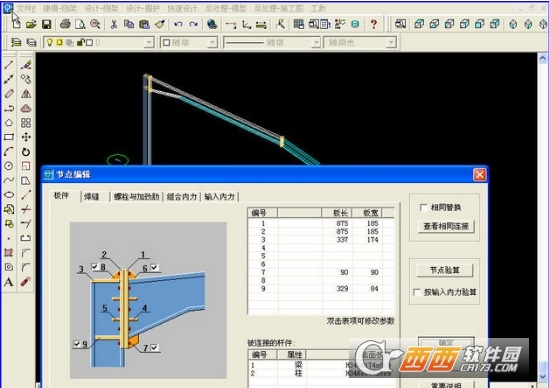Image resolution: width=549 pixels, height=388 pixels.
Task: Enable the 相同替换 checkbox
Action: click(x=423, y=208)
